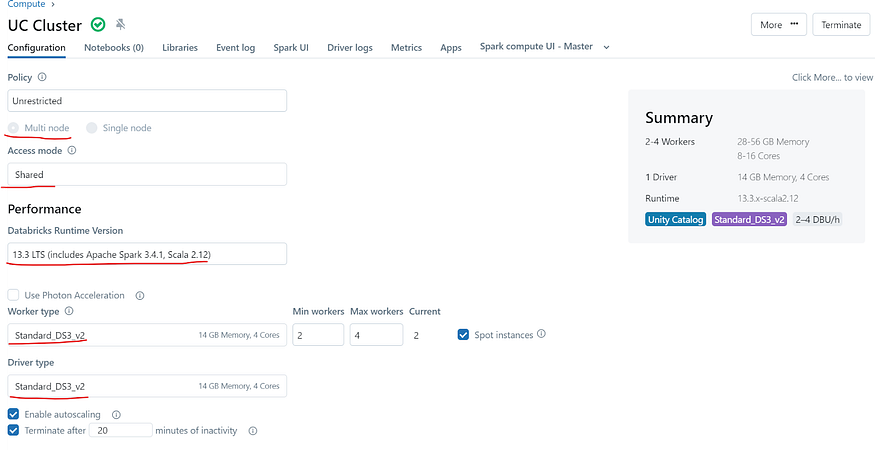Click the info icon next to Worker type
This screenshot has height=450, width=875.
pos(69,311)
